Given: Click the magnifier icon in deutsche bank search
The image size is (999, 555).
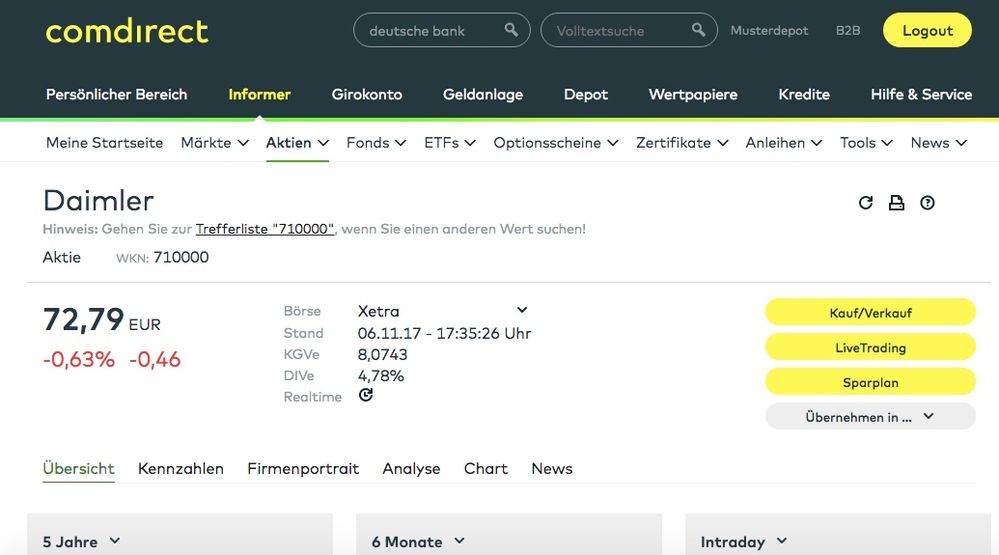Looking at the screenshot, I should pos(511,30).
